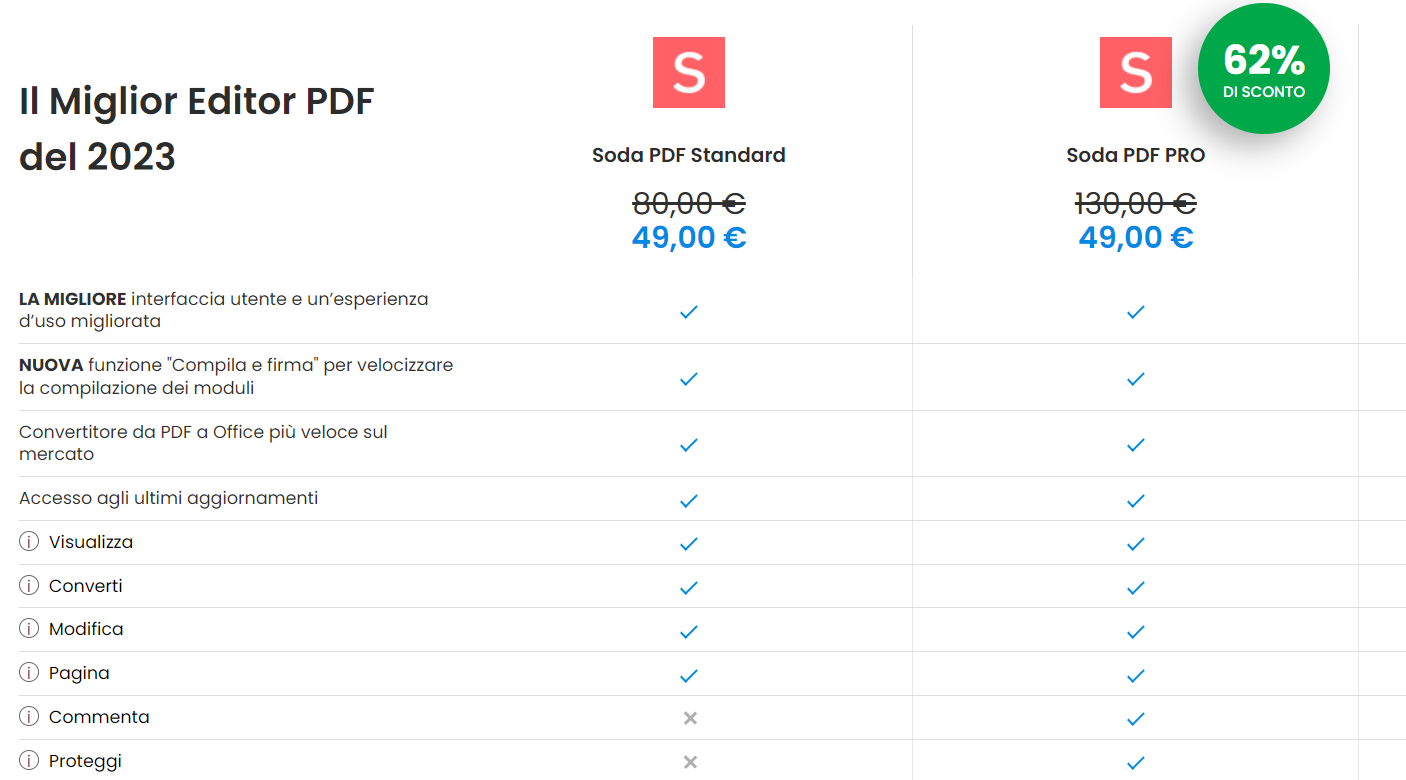
Task: Click the info icon beside Proteggi
Action: 30,761
